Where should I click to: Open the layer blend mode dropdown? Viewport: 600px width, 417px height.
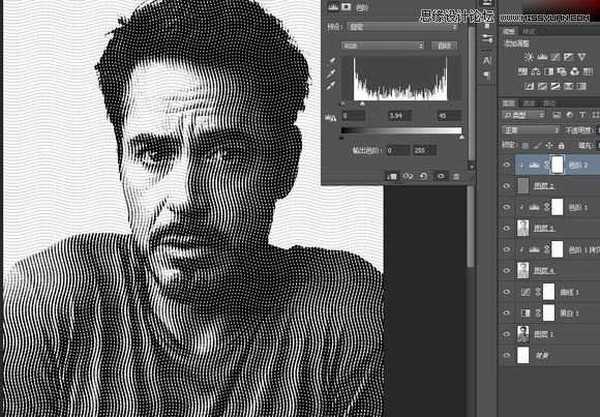(530, 130)
